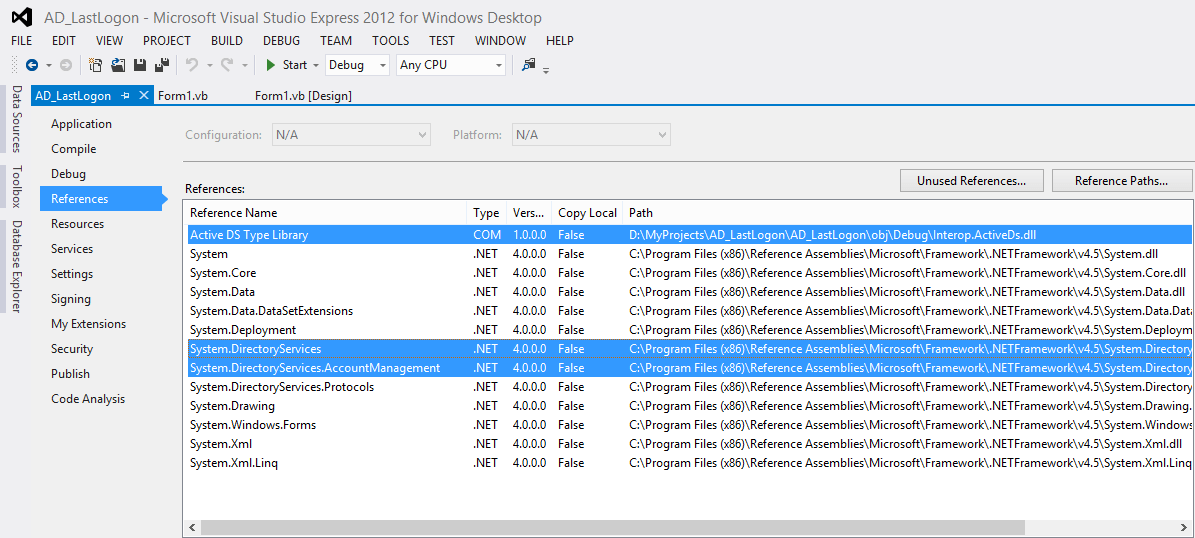Open the HELP menu
The image size is (1195, 538).
click(x=560, y=41)
